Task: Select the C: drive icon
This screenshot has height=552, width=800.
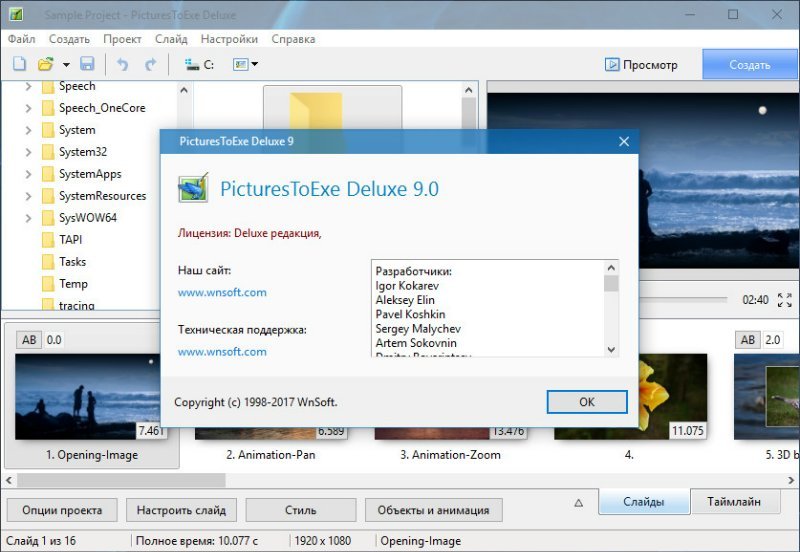Action: point(199,64)
